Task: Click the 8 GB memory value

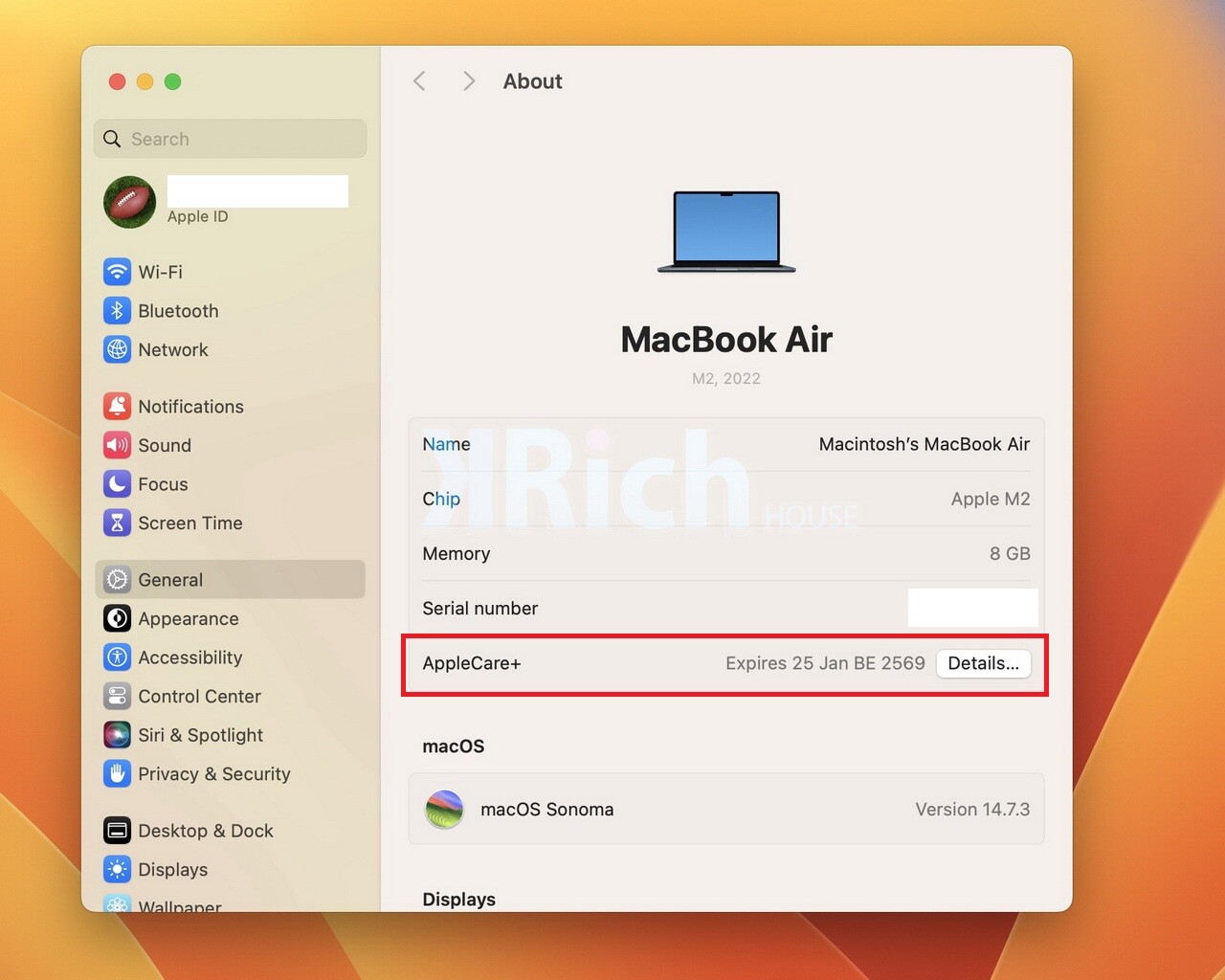Action: tap(1010, 553)
